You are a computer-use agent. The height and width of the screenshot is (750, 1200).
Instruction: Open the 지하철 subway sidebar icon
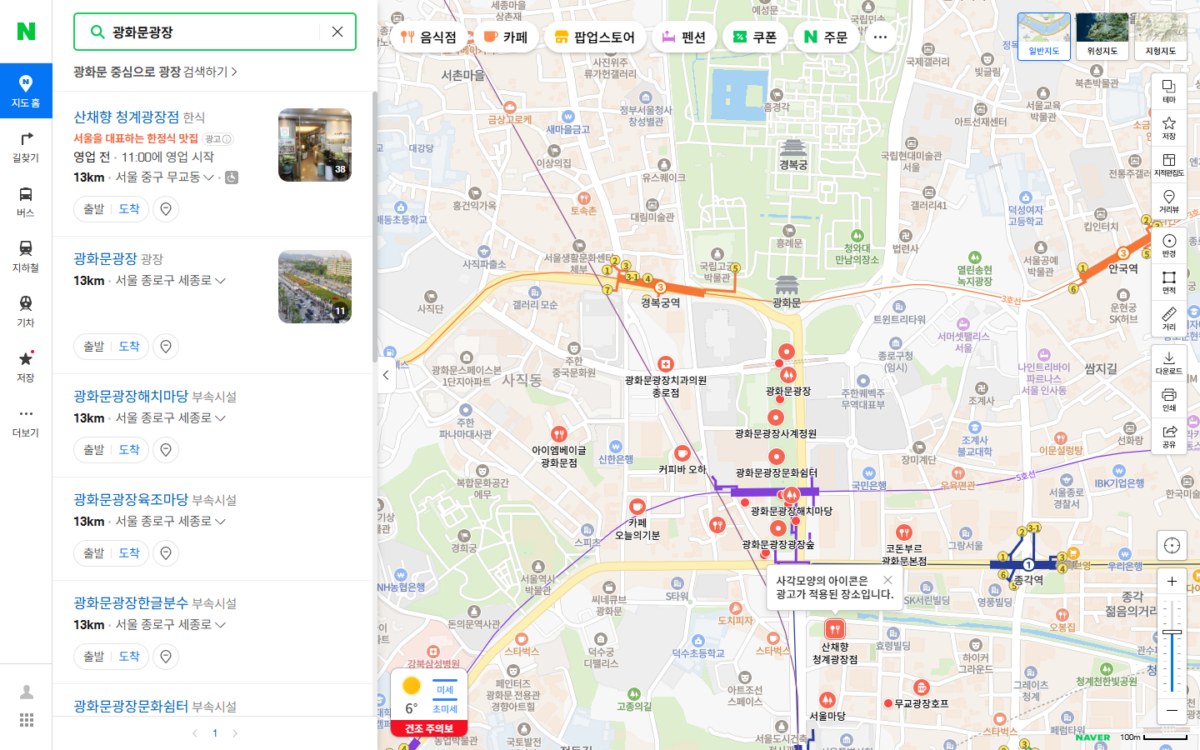(x=26, y=255)
